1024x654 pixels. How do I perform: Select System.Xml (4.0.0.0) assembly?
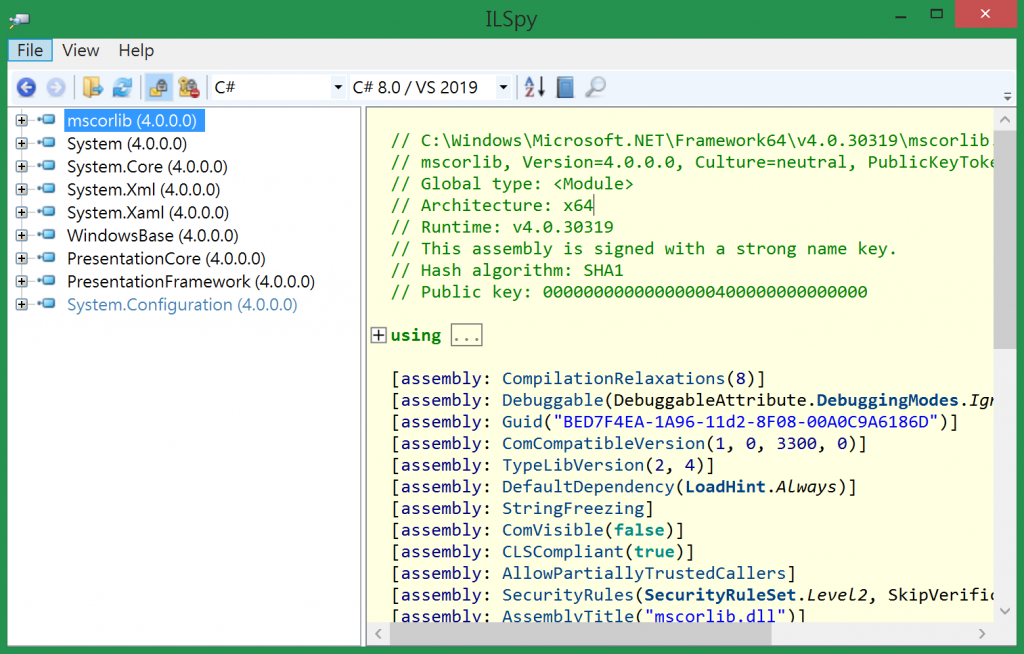(143, 189)
